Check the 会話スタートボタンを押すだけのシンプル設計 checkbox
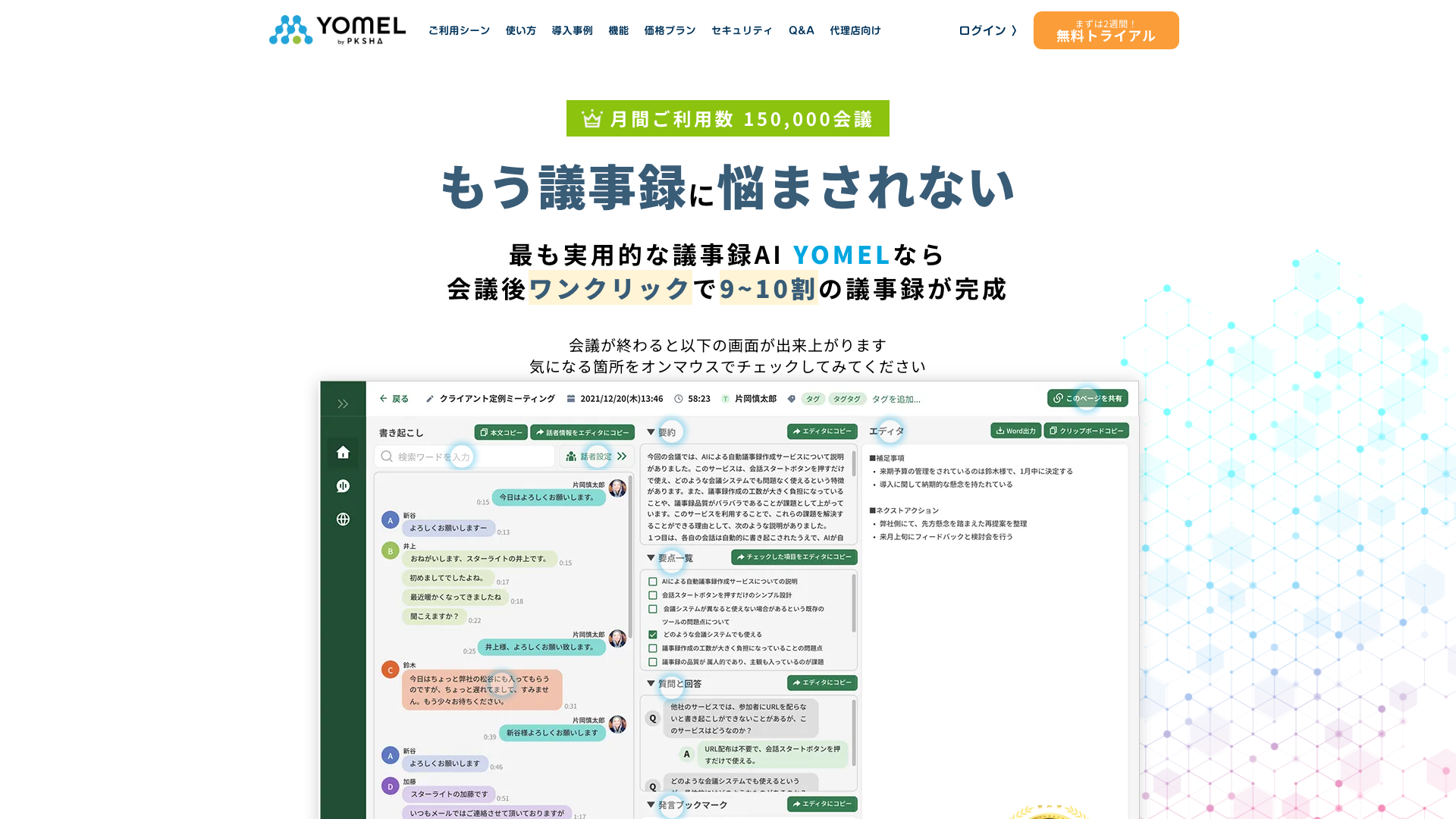1456x819 pixels. click(654, 595)
